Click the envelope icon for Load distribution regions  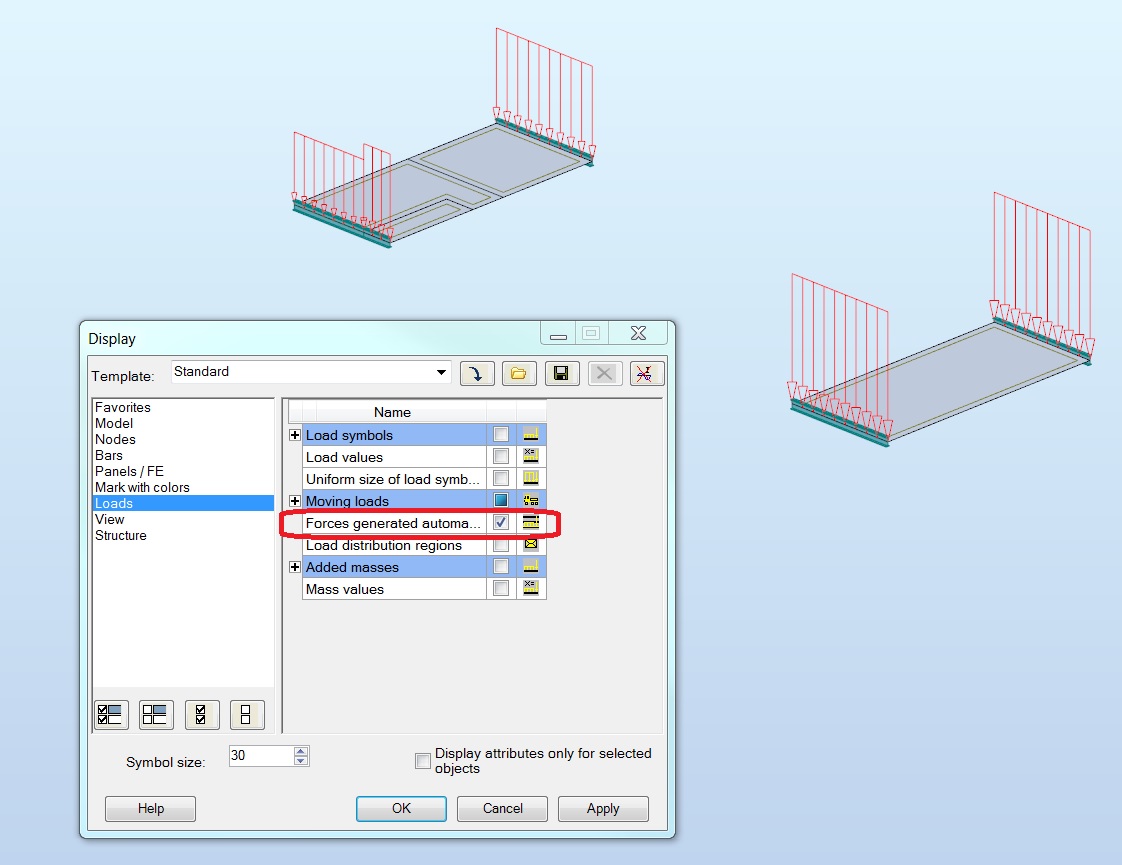[x=530, y=544]
